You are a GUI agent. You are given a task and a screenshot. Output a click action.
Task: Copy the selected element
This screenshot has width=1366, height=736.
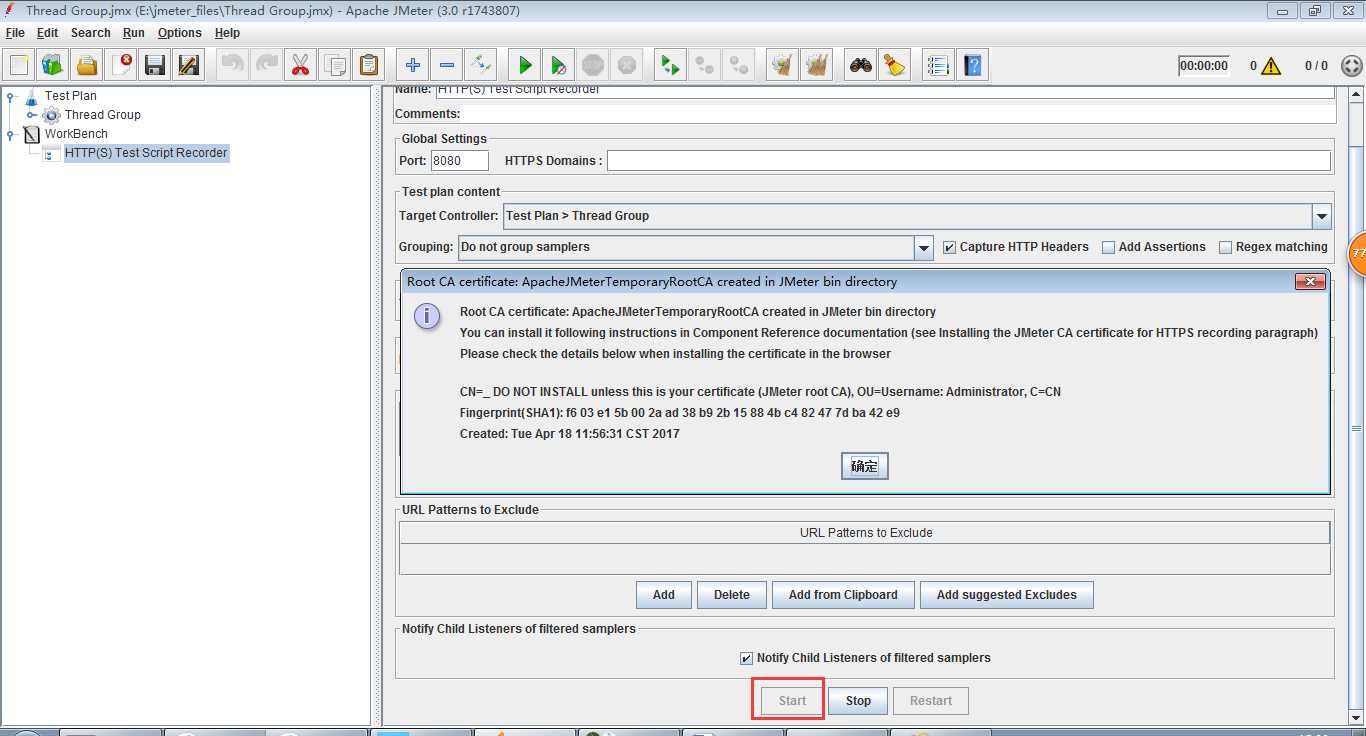[x=334, y=65]
